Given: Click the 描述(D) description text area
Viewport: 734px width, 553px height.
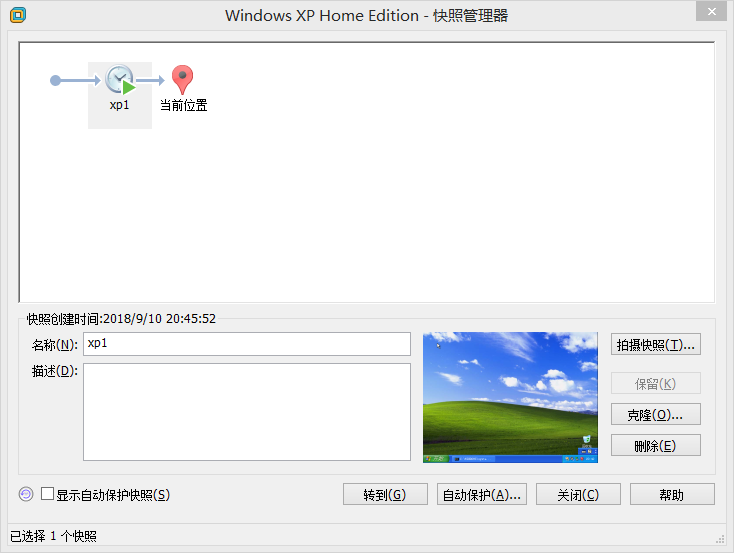Looking at the screenshot, I should pos(247,412).
